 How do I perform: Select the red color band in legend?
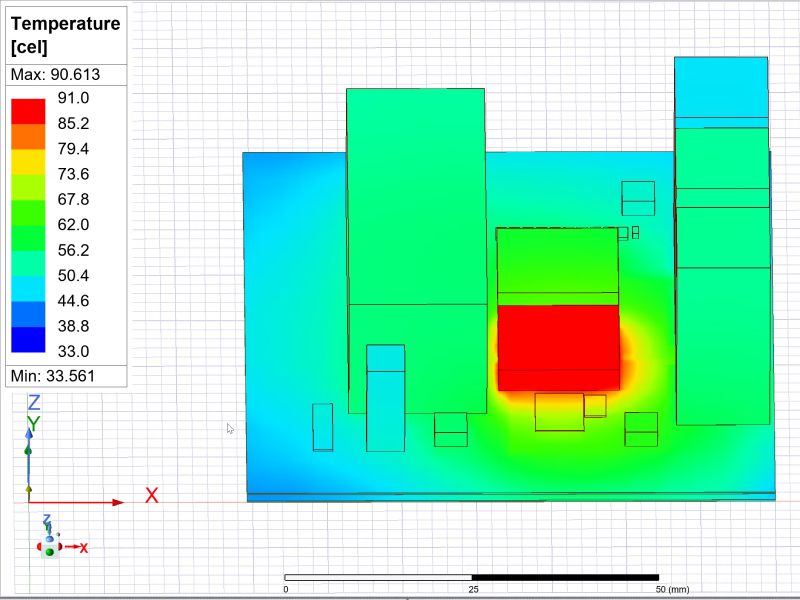tap(28, 110)
